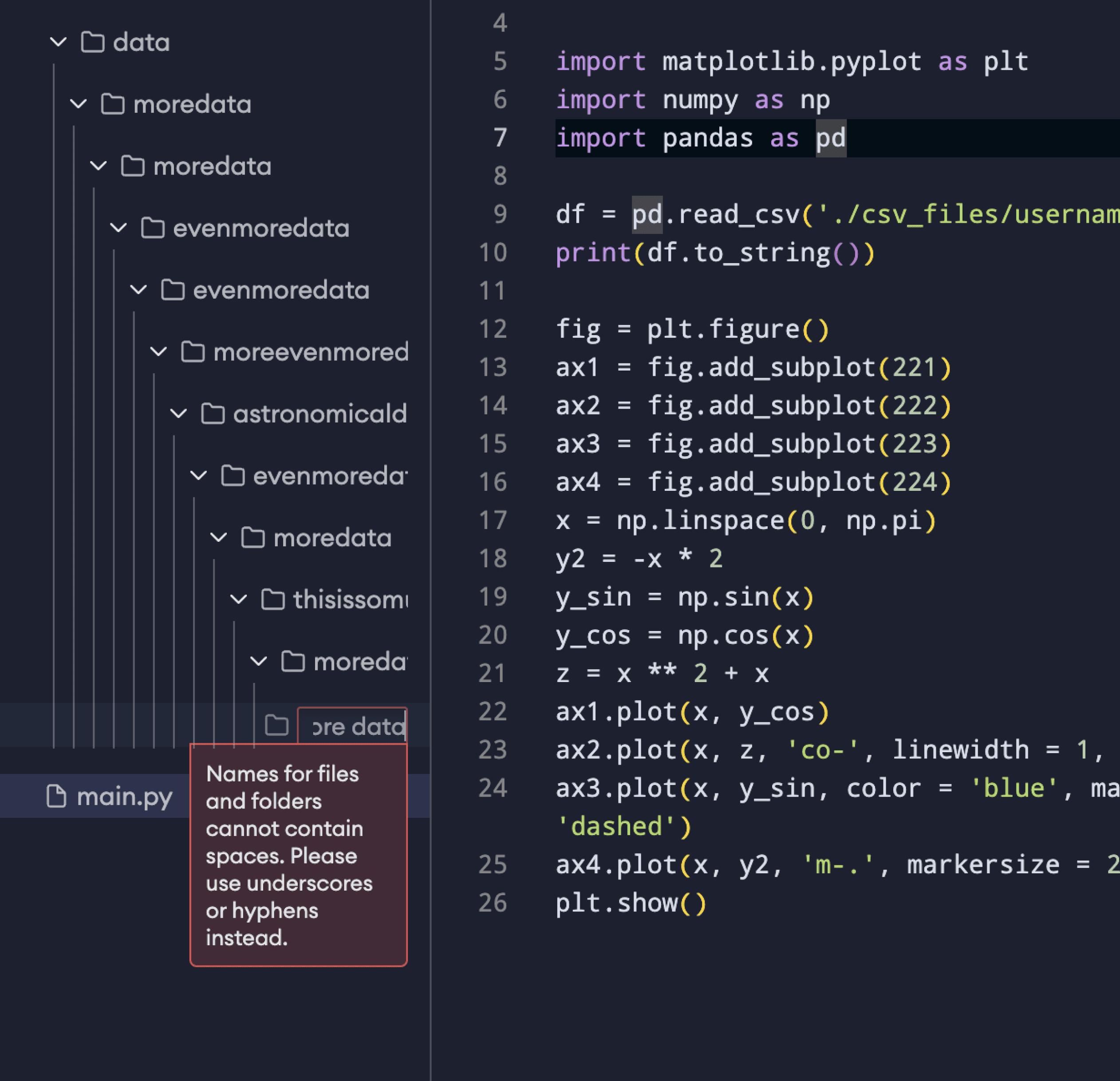Click the folder icon beside rename input
The image size is (1120, 1081).
[x=276, y=725]
